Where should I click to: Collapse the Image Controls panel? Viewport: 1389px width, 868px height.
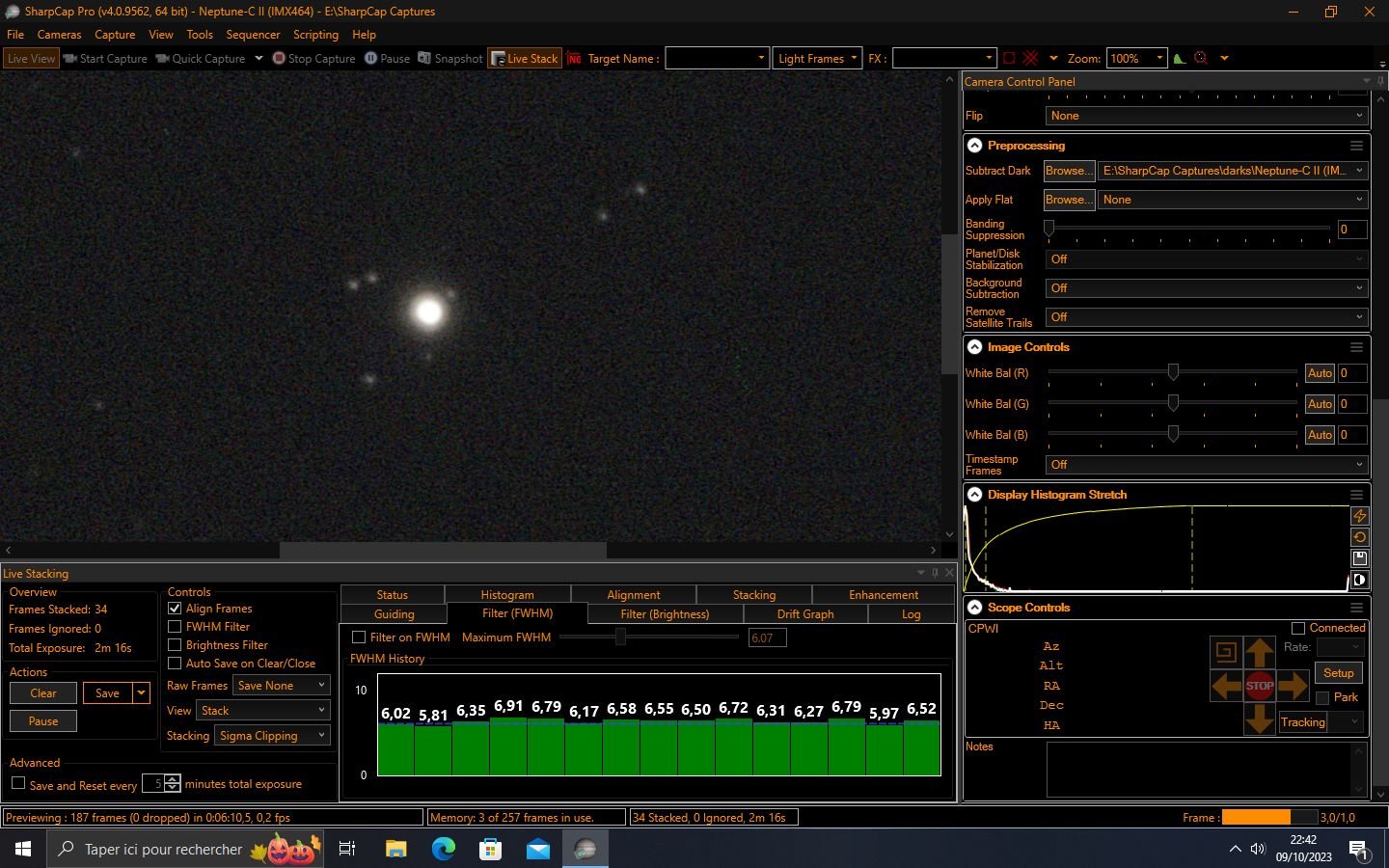[x=974, y=347]
